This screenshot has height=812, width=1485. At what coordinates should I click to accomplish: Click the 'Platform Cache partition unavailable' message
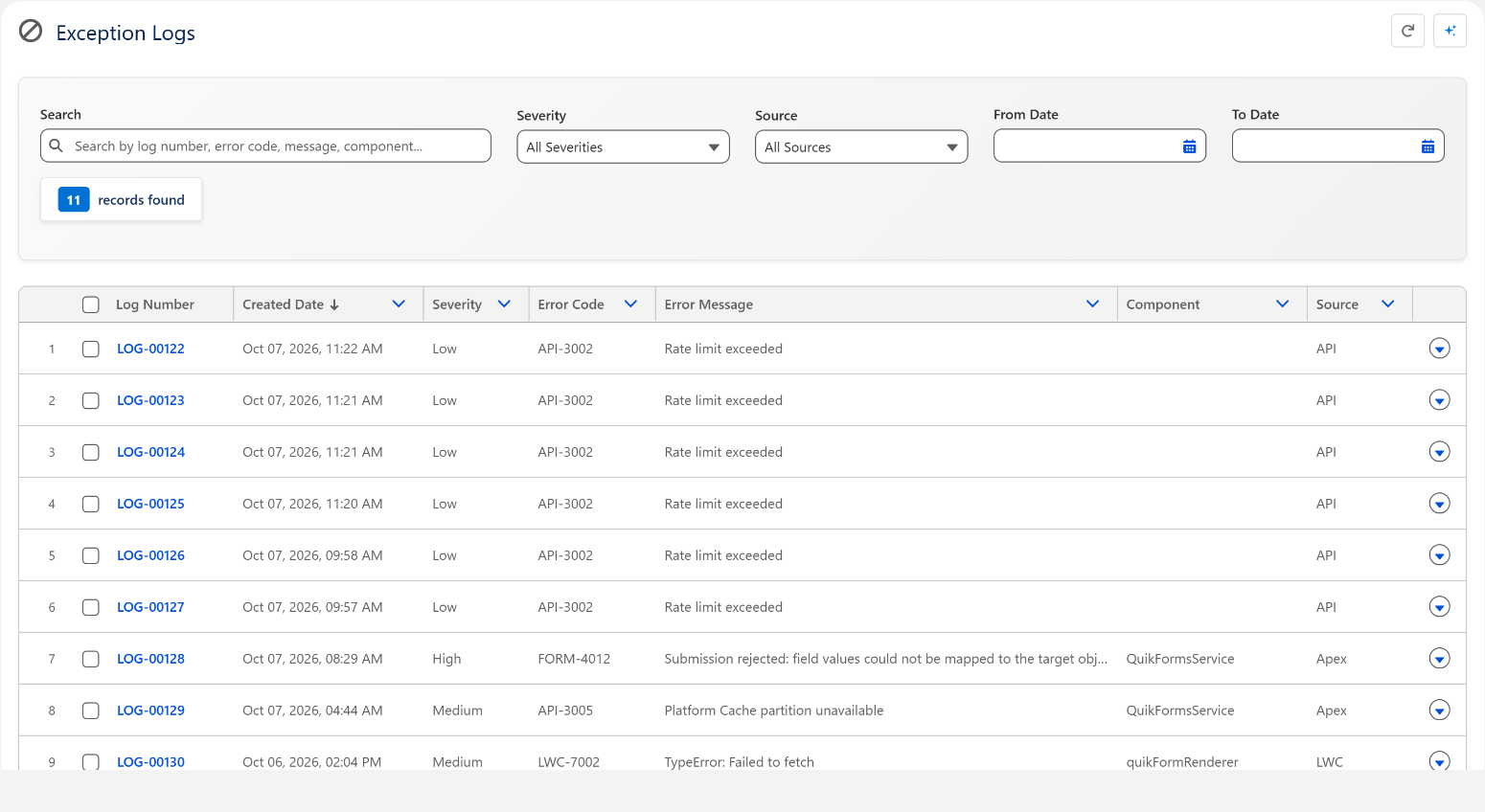click(x=774, y=710)
